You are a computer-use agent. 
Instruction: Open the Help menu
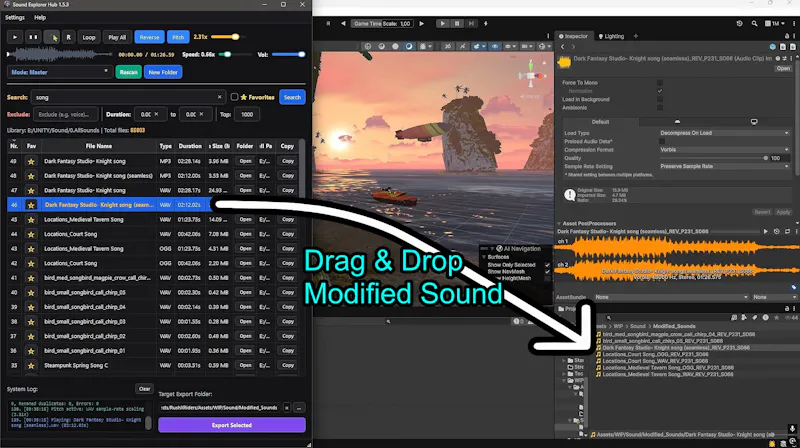point(40,17)
